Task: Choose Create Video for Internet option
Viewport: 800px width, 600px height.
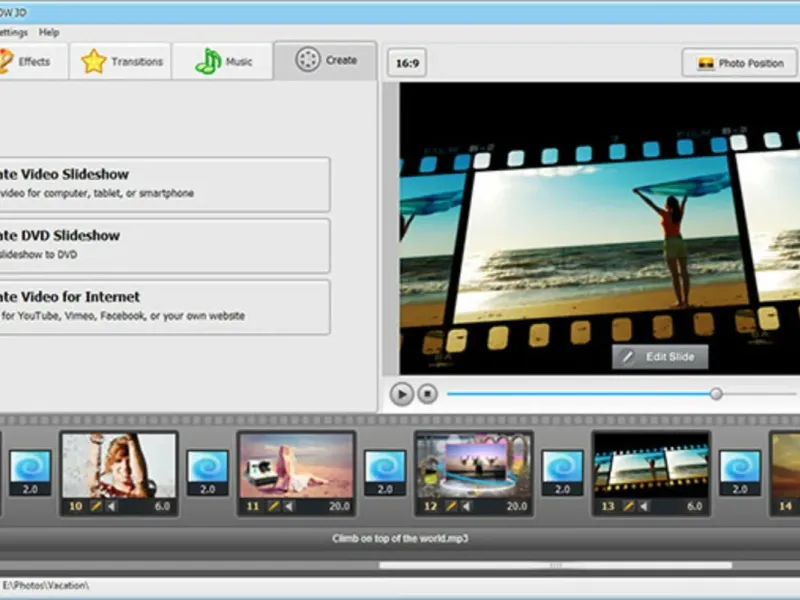Action: [164, 307]
